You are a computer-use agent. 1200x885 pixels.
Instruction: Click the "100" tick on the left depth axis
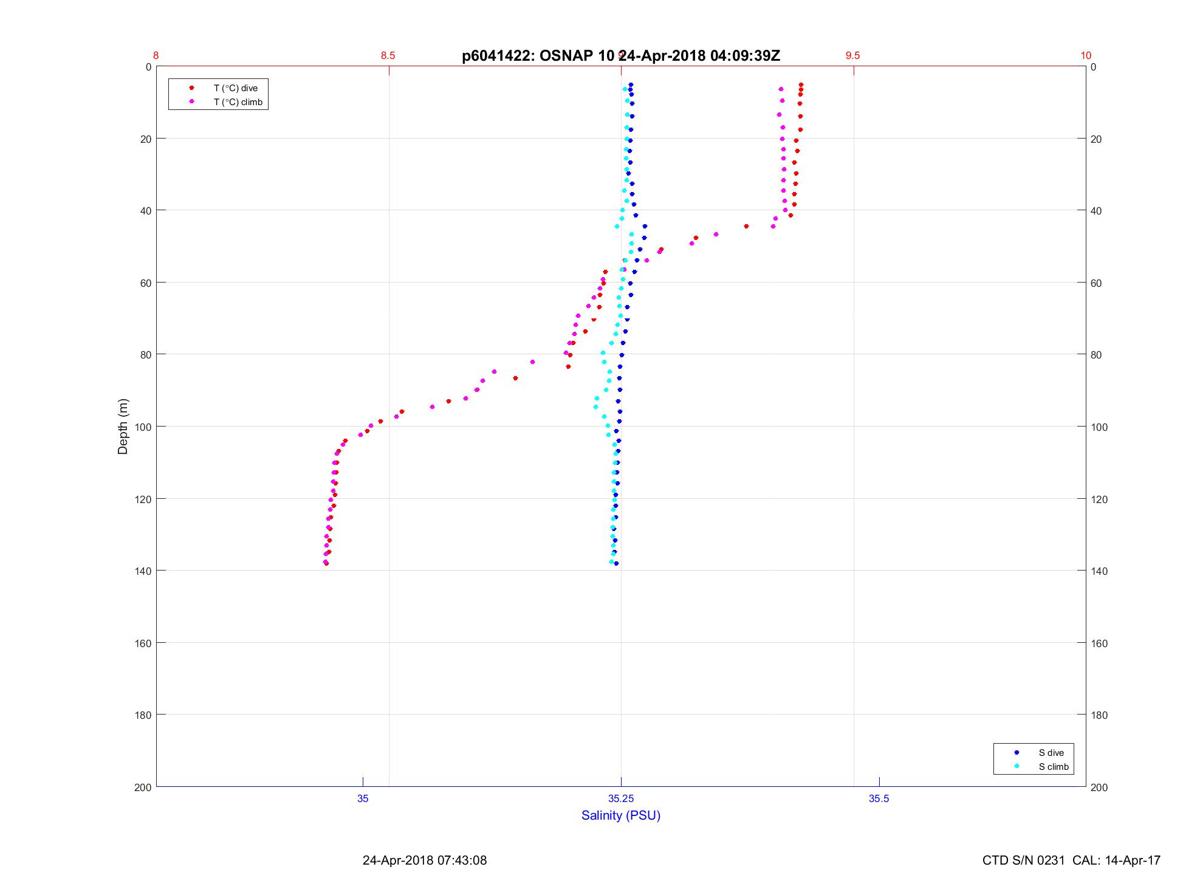pyautogui.click(x=142, y=427)
